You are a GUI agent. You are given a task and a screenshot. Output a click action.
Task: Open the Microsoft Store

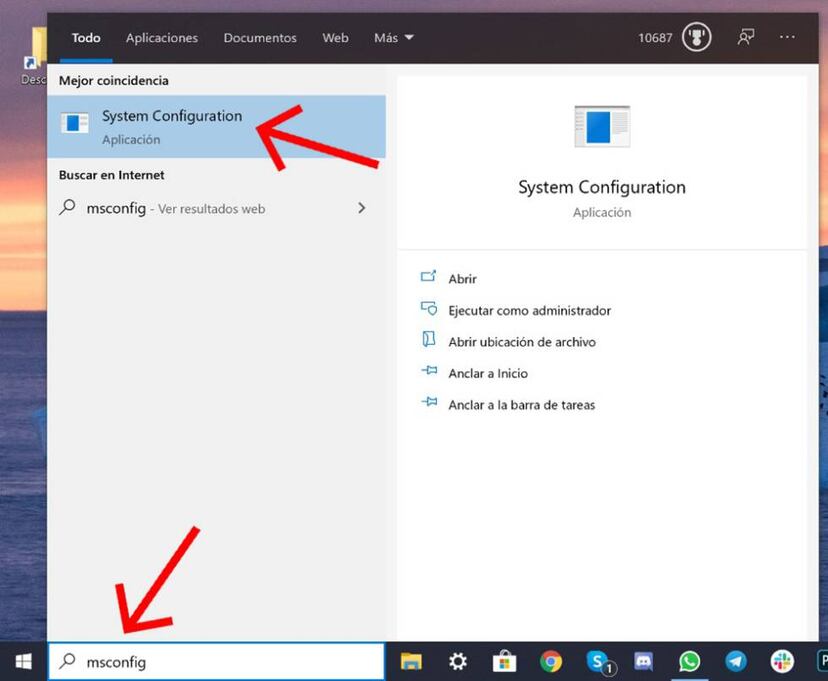coord(505,661)
